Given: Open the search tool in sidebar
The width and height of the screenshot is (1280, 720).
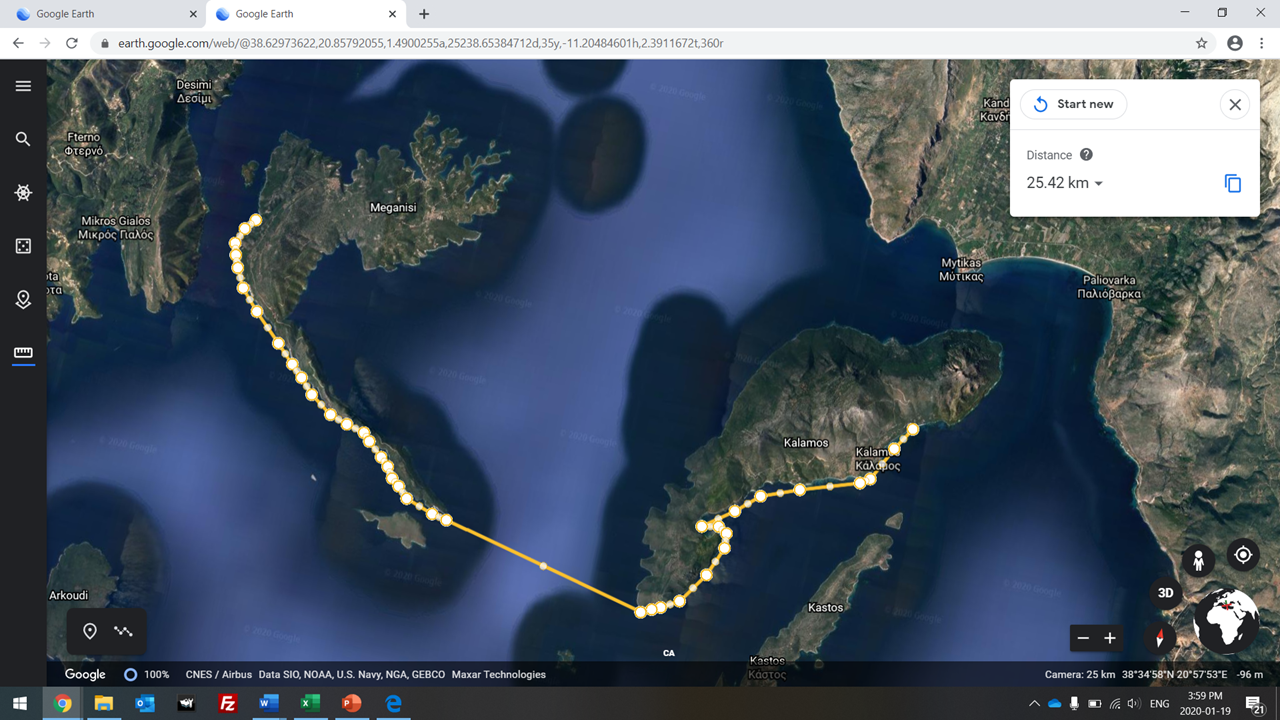Looking at the screenshot, I should (x=23, y=139).
